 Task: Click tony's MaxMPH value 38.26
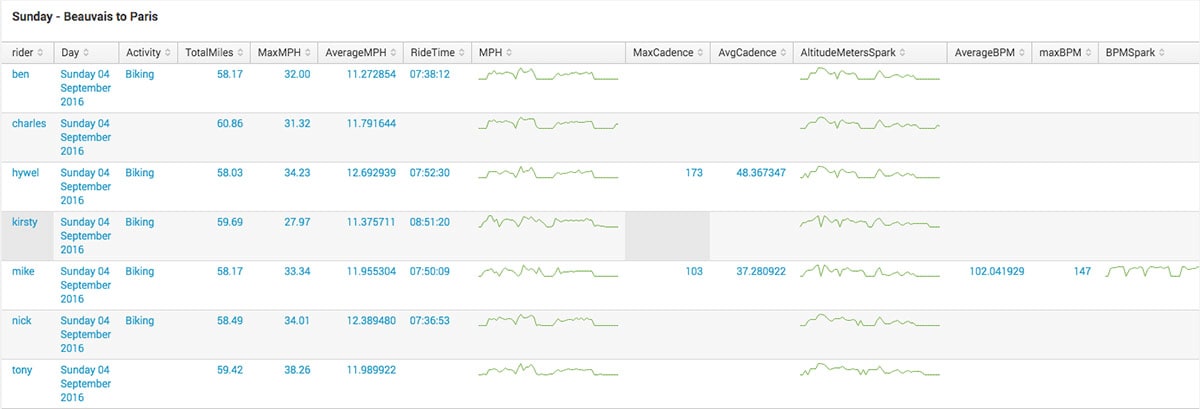pyautogui.click(x=297, y=370)
